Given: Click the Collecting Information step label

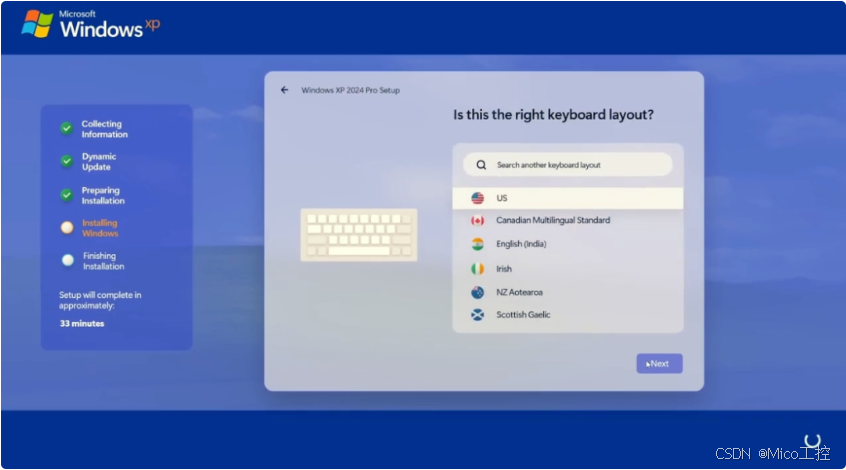Looking at the screenshot, I should (x=105, y=129).
